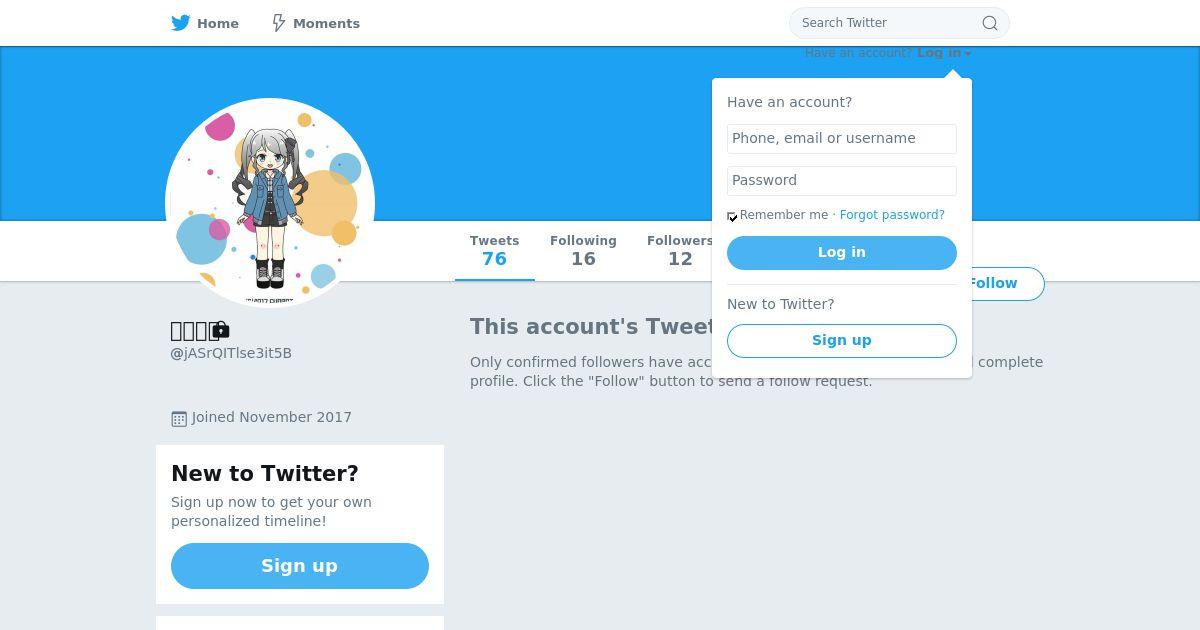The image size is (1200, 630).
Task: Open the @jASrQITlse3it5B username link
Action: pyautogui.click(x=231, y=353)
